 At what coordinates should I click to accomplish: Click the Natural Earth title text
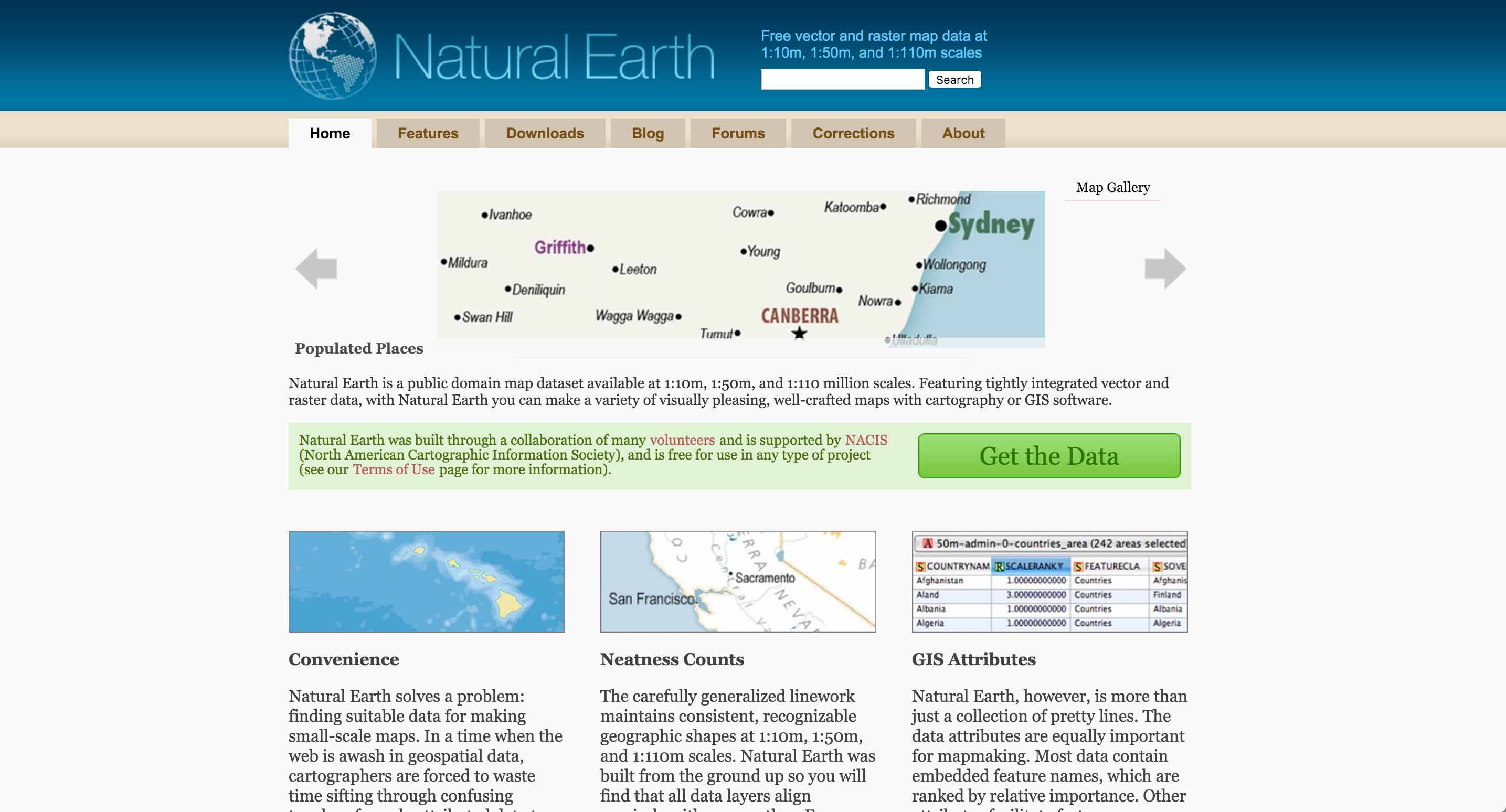pos(554,57)
